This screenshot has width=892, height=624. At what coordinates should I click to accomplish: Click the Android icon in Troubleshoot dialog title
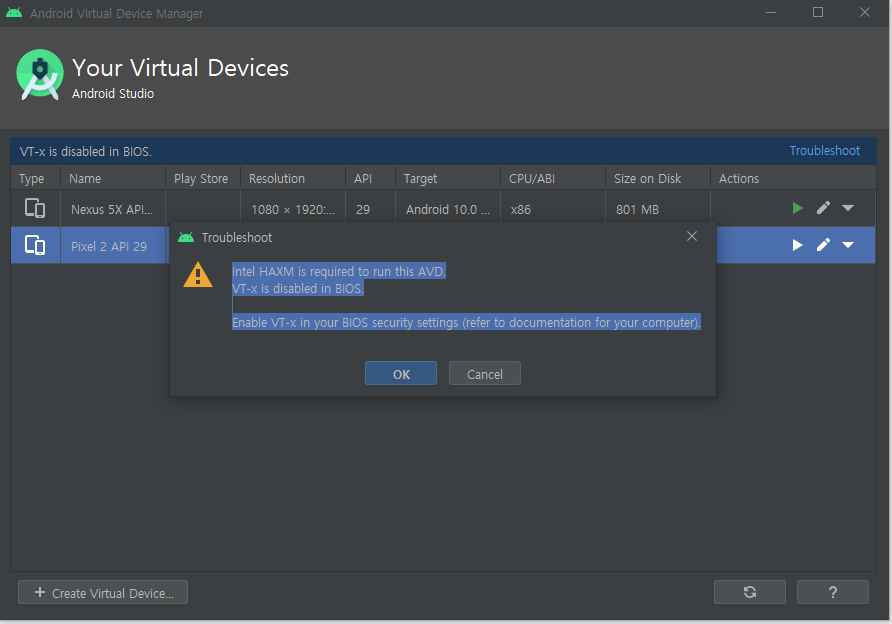pyautogui.click(x=186, y=237)
